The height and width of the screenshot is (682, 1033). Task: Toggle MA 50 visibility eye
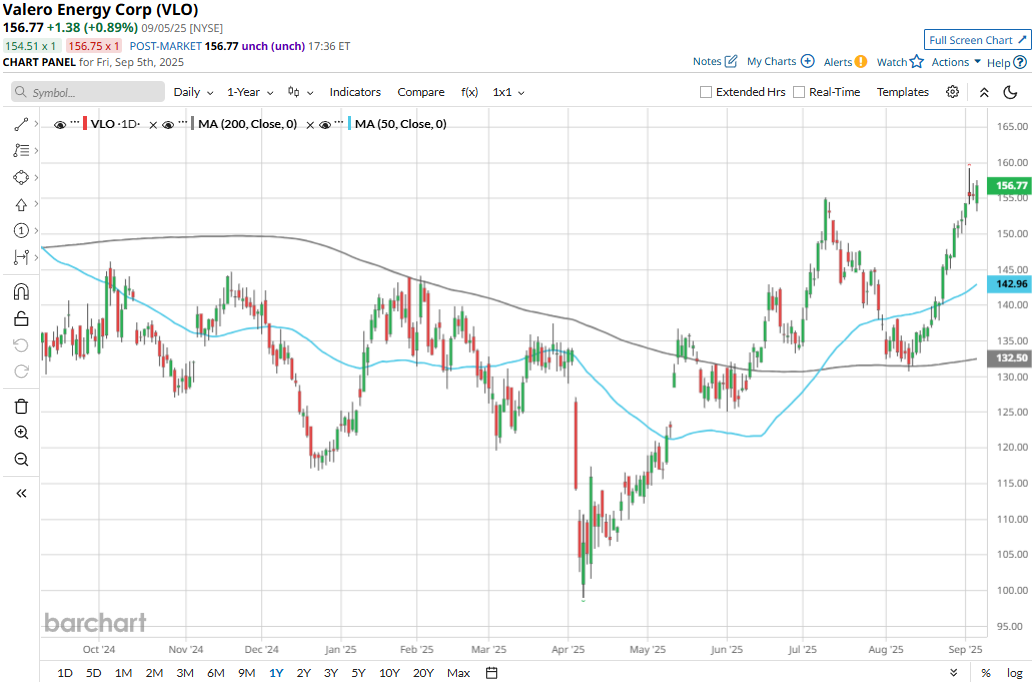pyautogui.click(x=325, y=125)
